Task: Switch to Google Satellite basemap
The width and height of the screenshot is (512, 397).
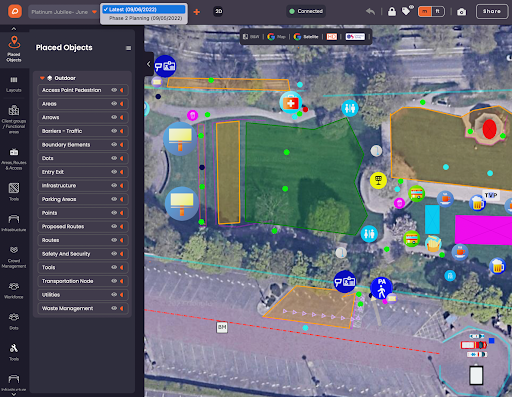Action: pos(306,37)
